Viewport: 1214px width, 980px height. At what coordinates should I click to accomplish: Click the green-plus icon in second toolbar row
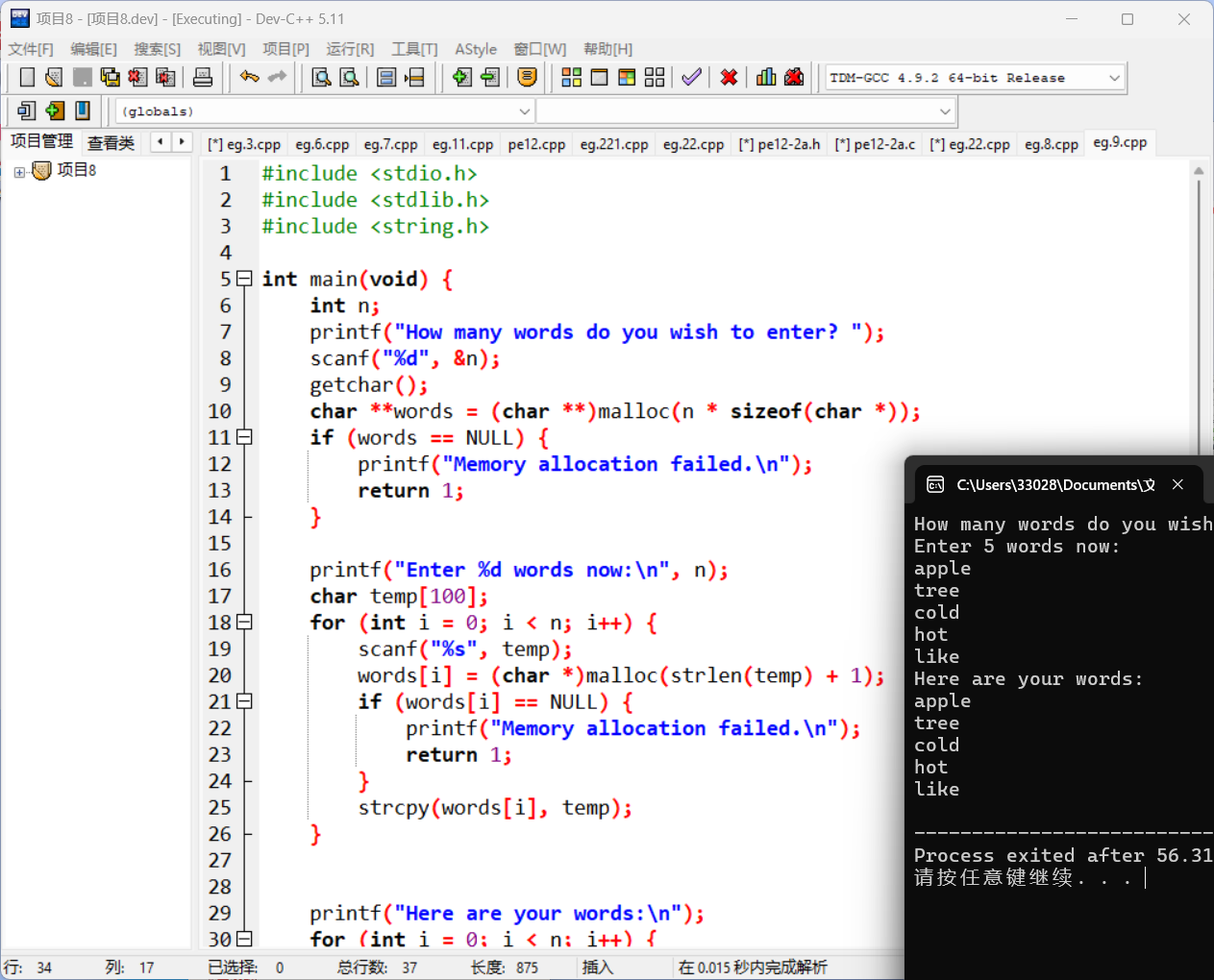55,110
